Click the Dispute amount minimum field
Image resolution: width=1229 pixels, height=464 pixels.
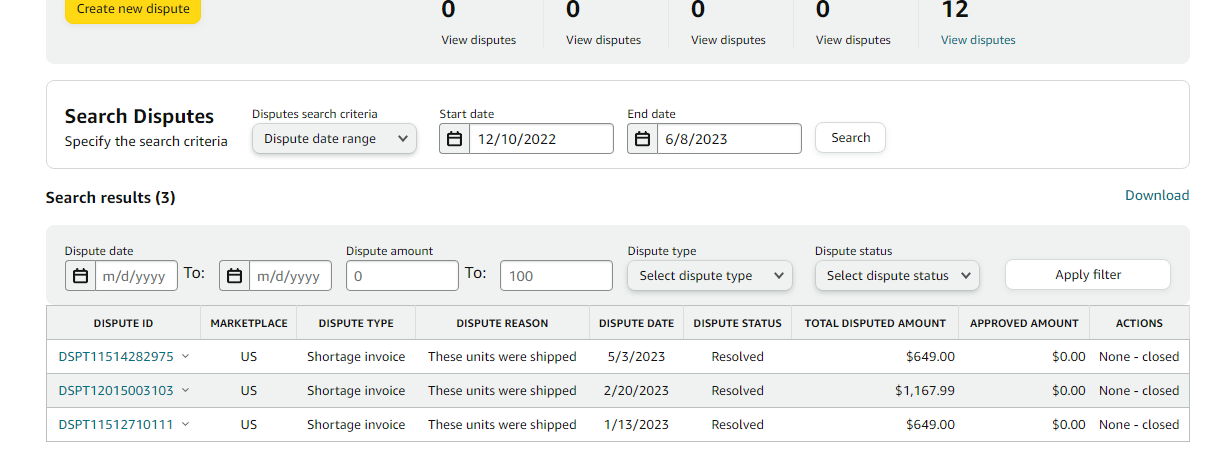click(402, 276)
